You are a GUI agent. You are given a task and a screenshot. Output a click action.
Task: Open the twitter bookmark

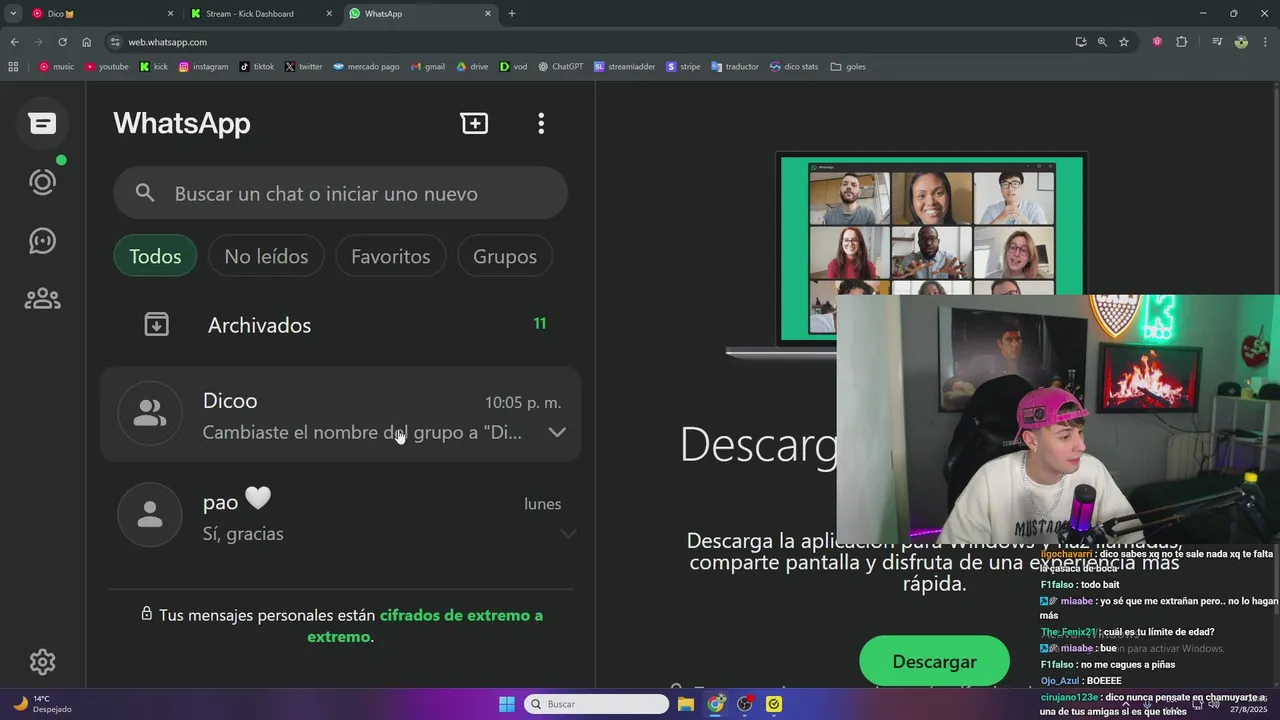(x=303, y=67)
